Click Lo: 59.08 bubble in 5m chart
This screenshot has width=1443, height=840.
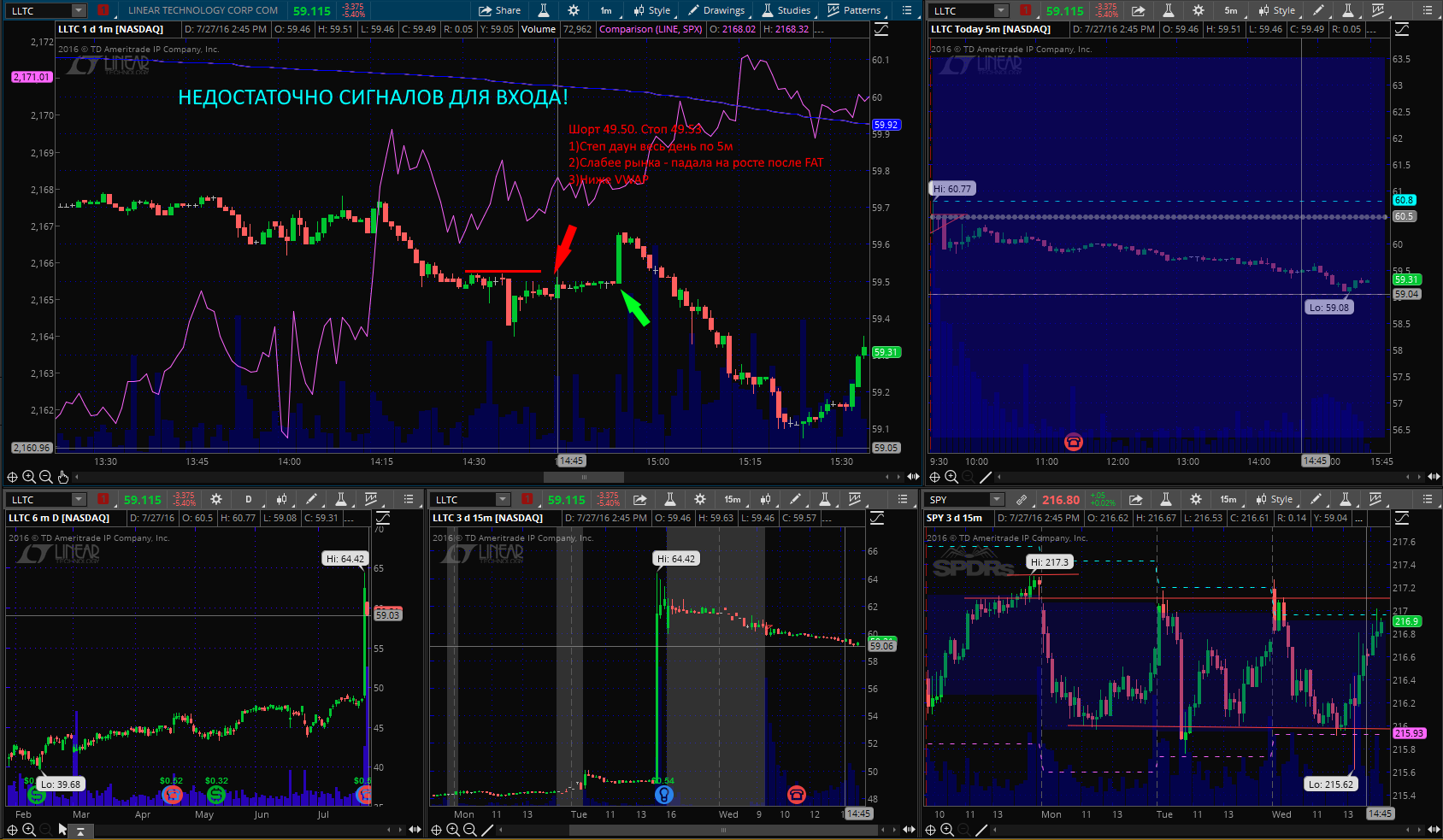click(x=1328, y=308)
